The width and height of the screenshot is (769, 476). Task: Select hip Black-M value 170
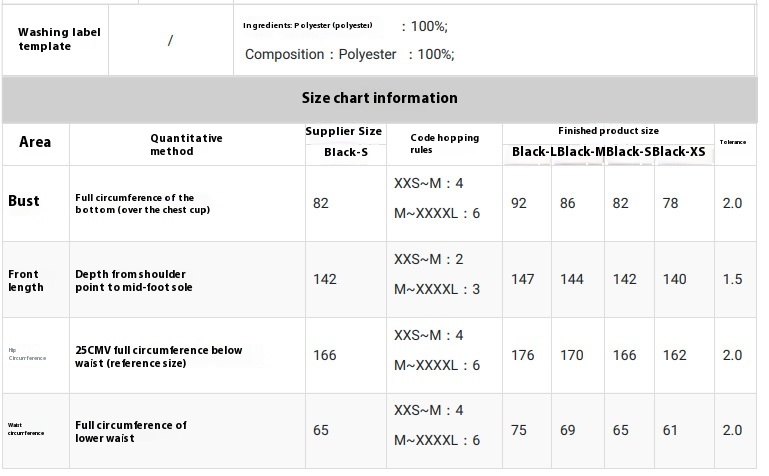pos(571,355)
